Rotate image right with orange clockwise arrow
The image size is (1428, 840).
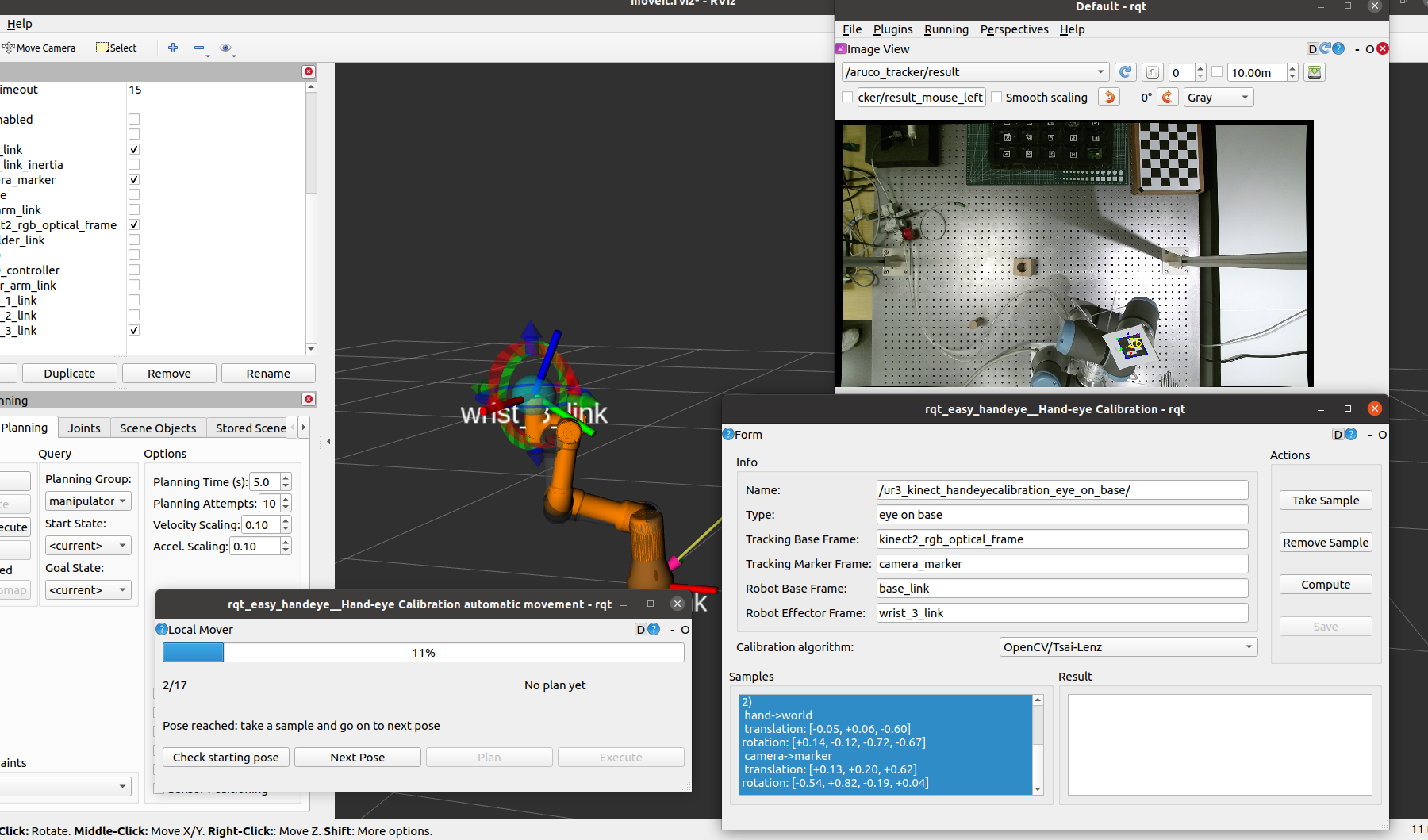(x=1167, y=97)
